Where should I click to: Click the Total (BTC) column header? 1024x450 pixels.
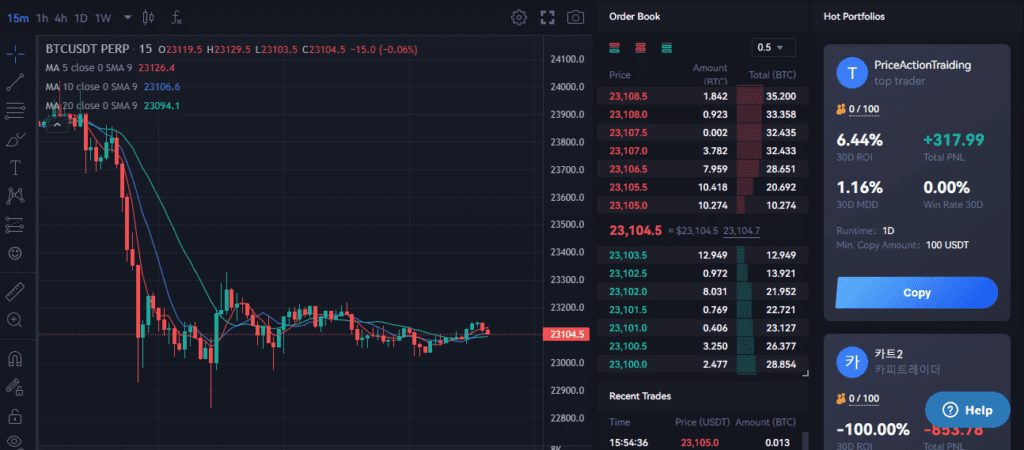[773, 75]
